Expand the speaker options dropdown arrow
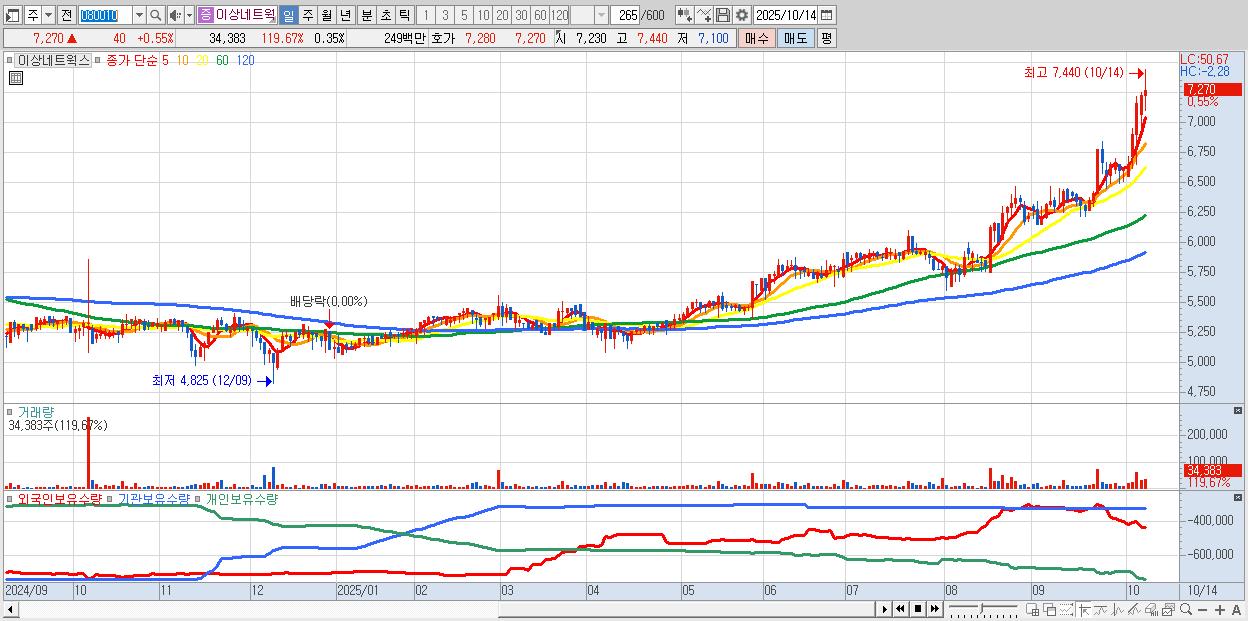1248x621 pixels. point(189,15)
